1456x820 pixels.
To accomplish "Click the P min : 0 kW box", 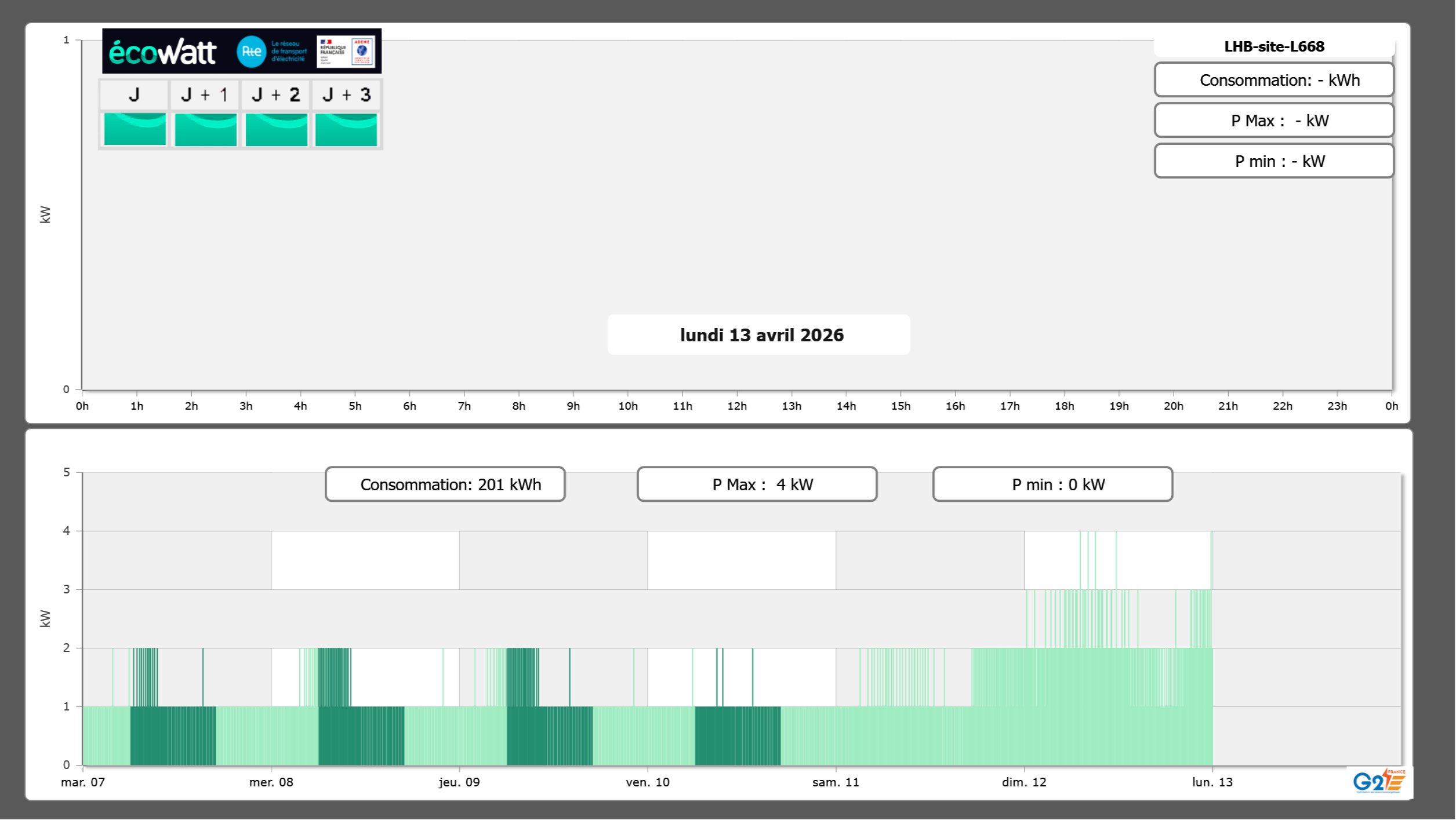I will [1052, 484].
